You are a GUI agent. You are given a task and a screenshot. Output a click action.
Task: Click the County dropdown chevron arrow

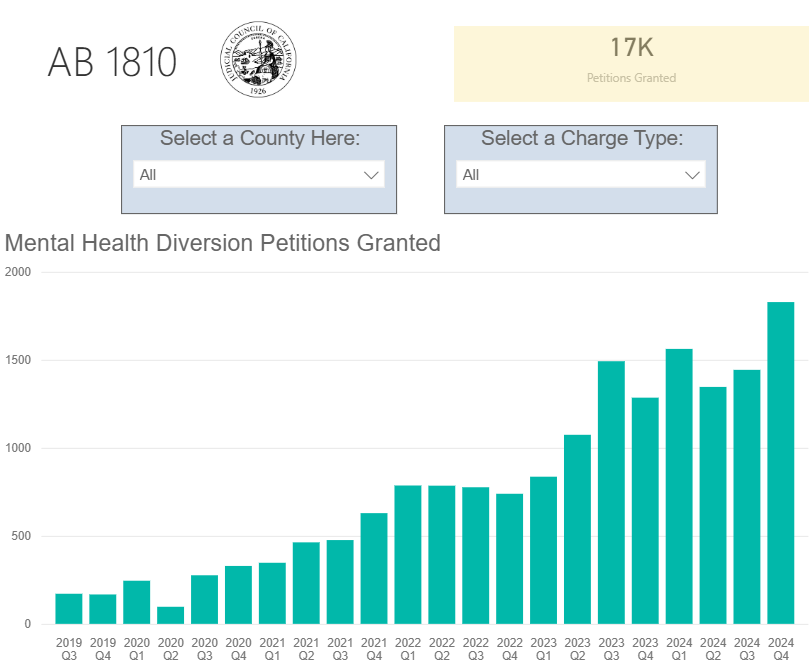click(371, 175)
